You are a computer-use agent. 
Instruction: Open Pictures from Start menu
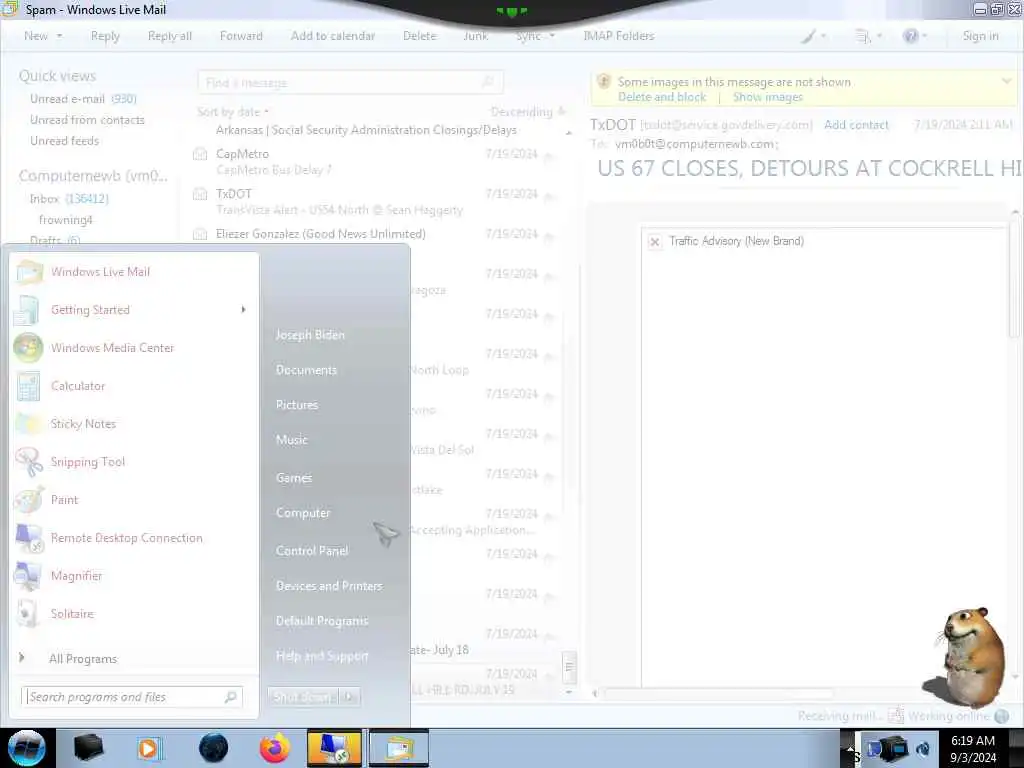pos(296,405)
